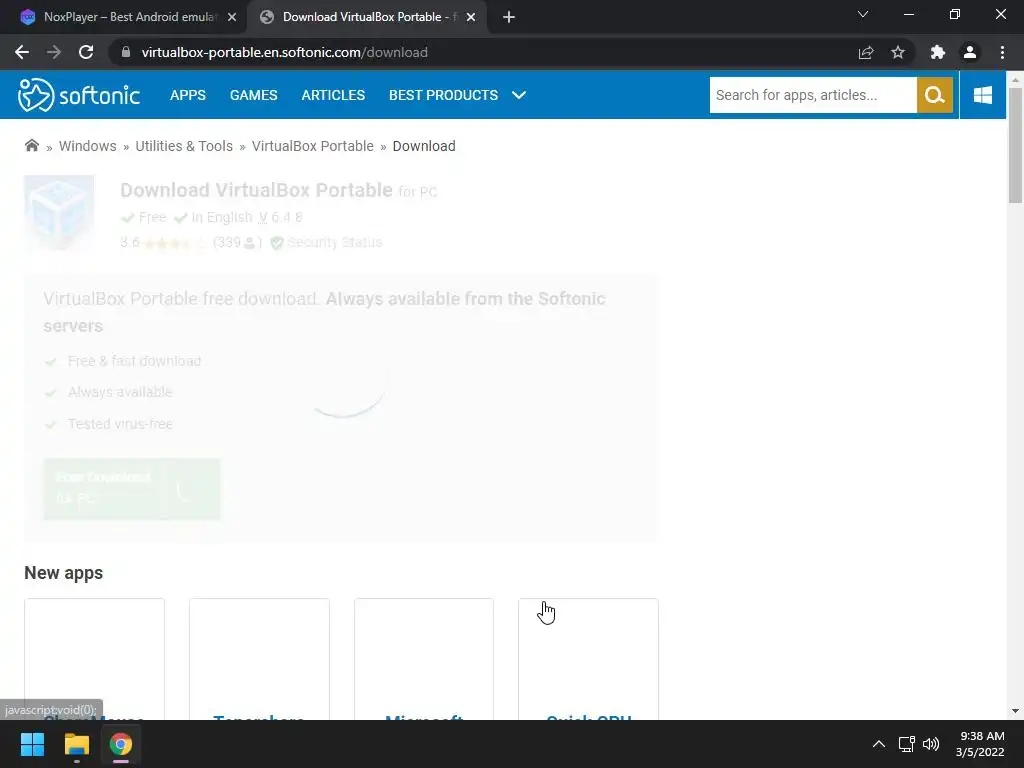Click the padlock site info icon
Viewport: 1024px width, 768px height.
coord(126,52)
